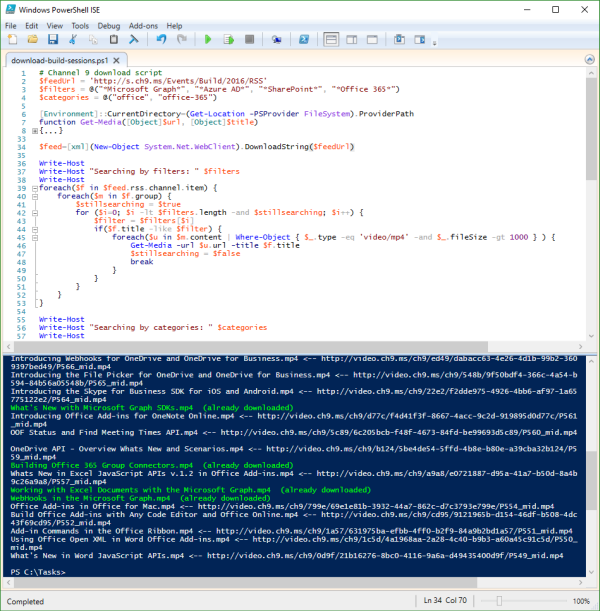Click the Open script folder icon

(x=31, y=39)
